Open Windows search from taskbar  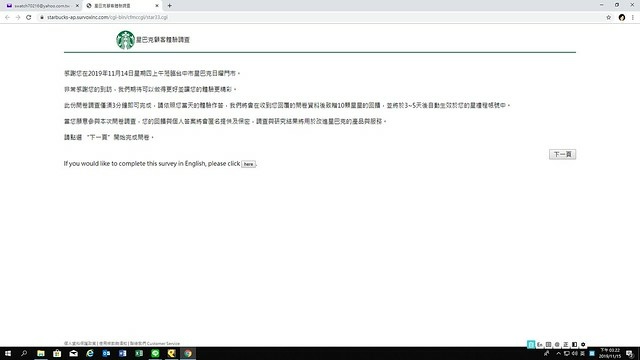tap(24, 353)
